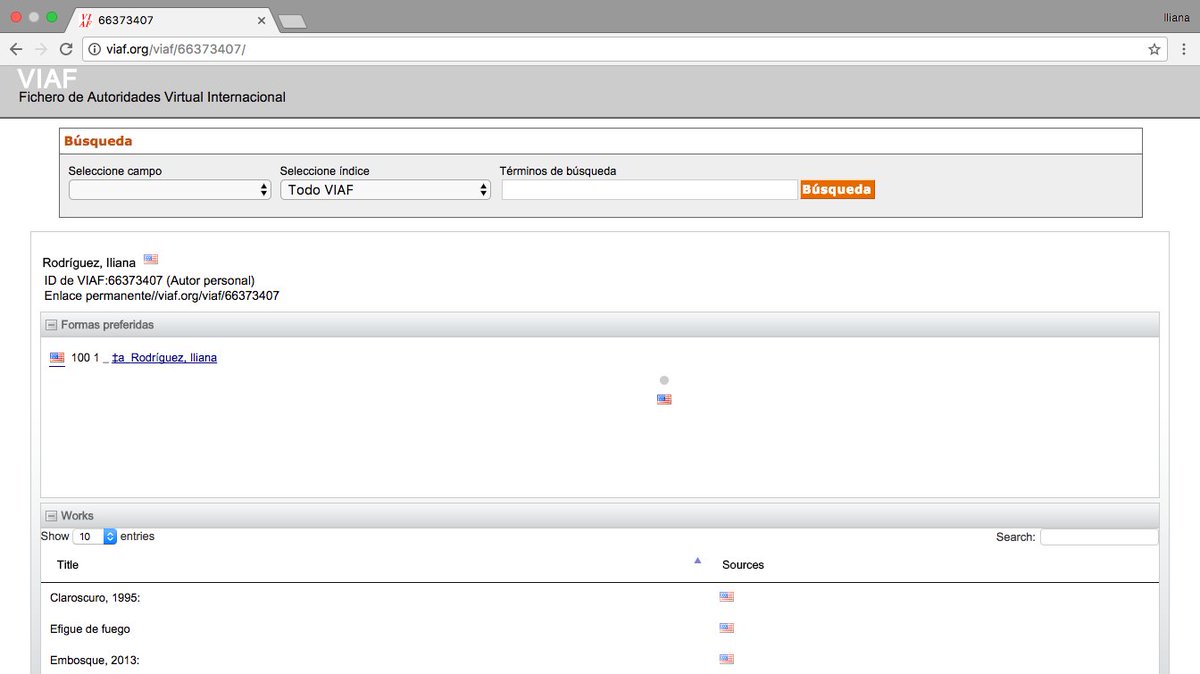Click the VIAF logo in the header

click(48, 79)
